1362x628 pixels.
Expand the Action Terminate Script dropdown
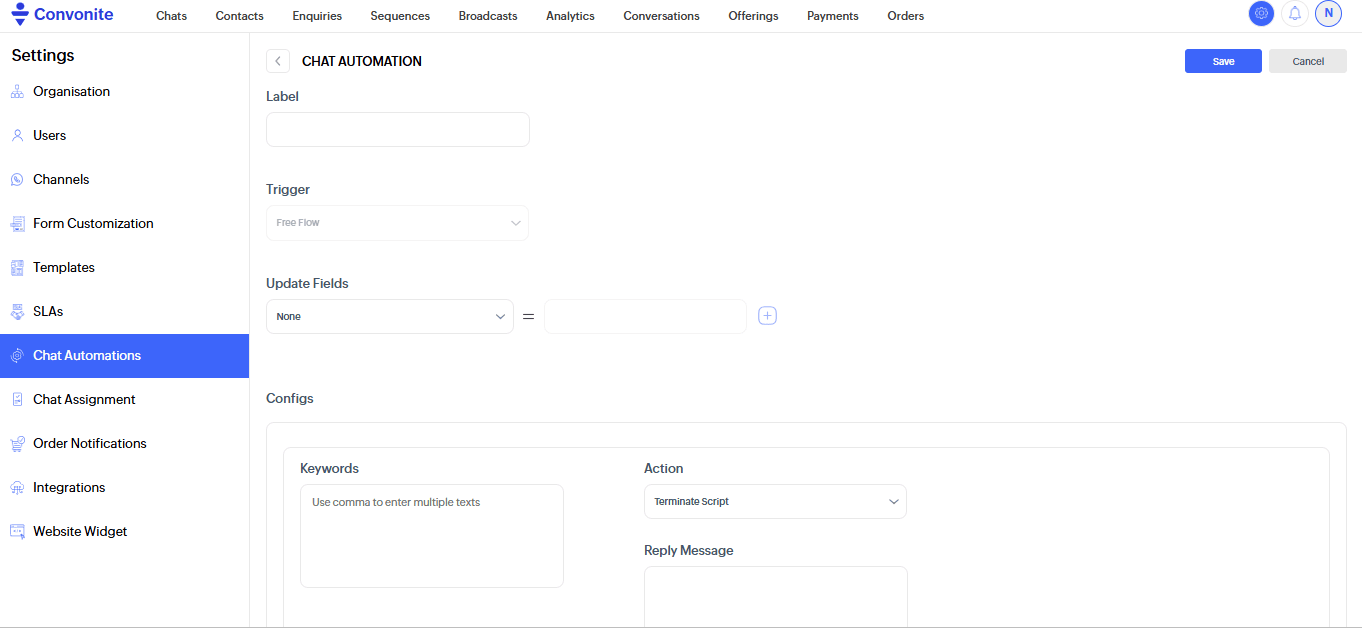775,502
